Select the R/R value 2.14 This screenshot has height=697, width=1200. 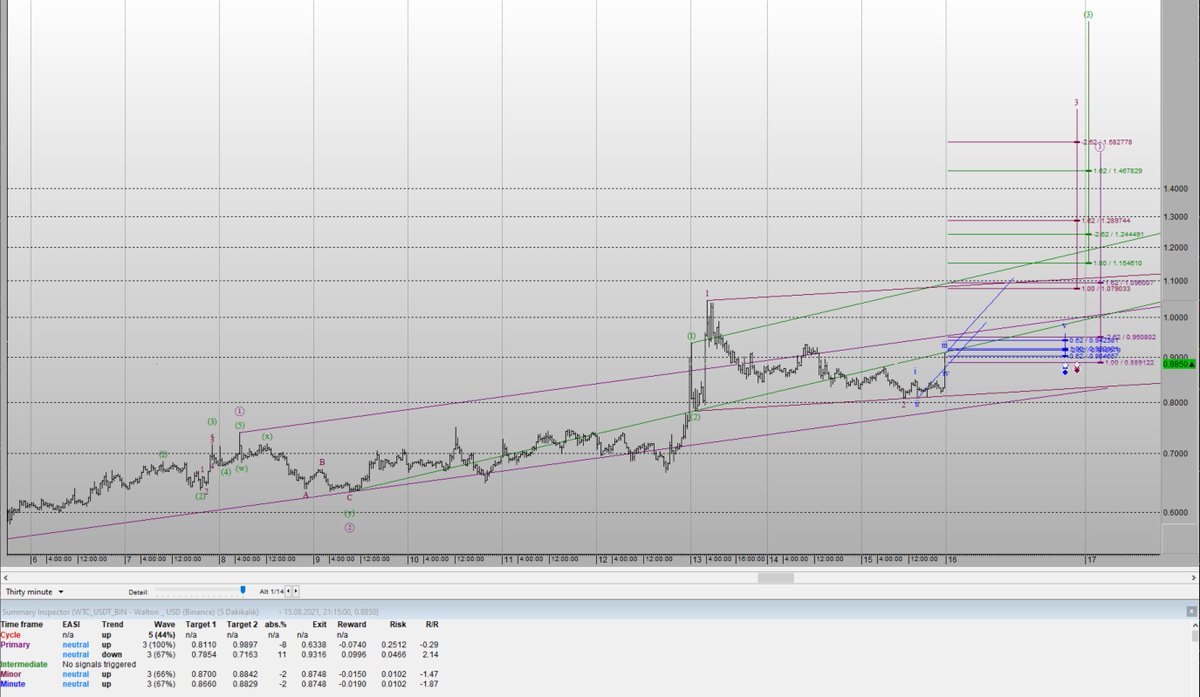coord(431,654)
